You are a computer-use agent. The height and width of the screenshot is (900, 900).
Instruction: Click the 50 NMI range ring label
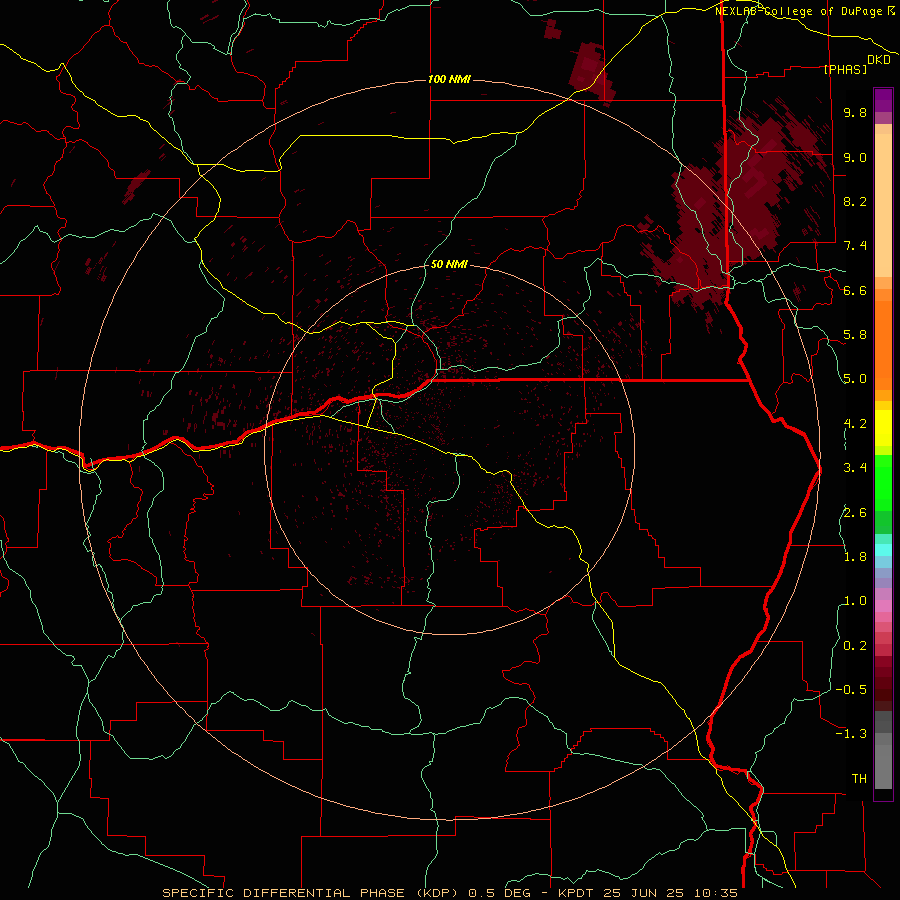(449, 265)
